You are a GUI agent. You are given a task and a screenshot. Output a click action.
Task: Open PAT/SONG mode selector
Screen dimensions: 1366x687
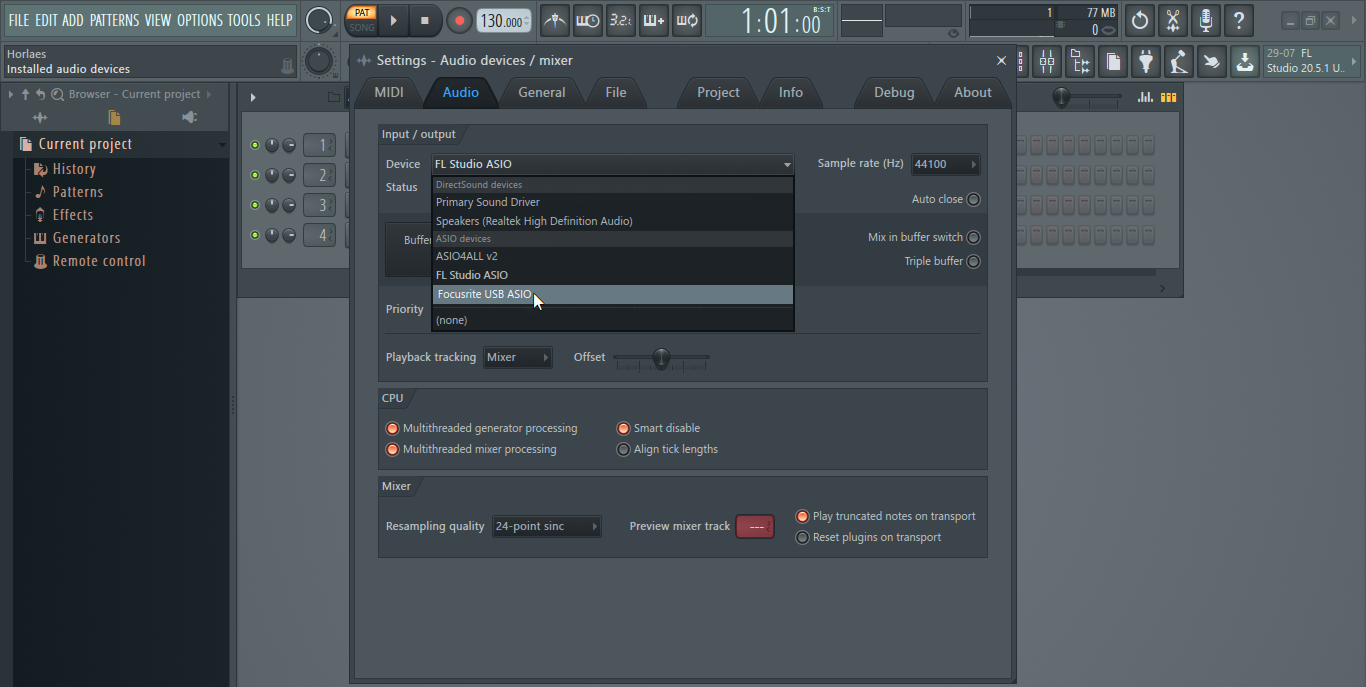361,20
